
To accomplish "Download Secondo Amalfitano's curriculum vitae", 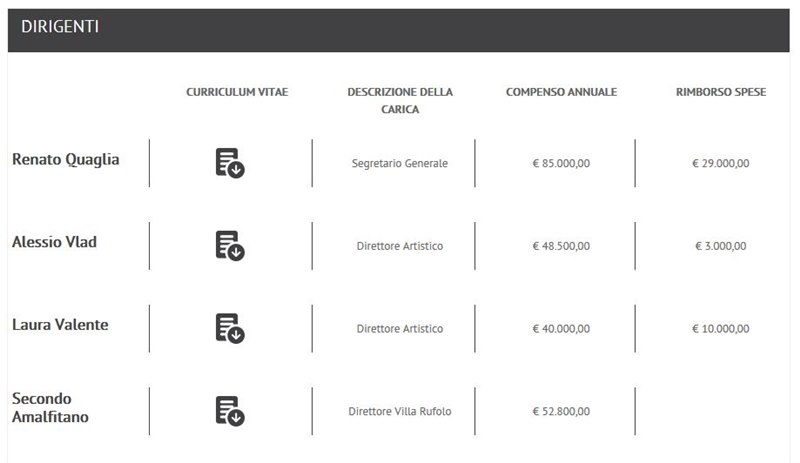I will point(230,411).
